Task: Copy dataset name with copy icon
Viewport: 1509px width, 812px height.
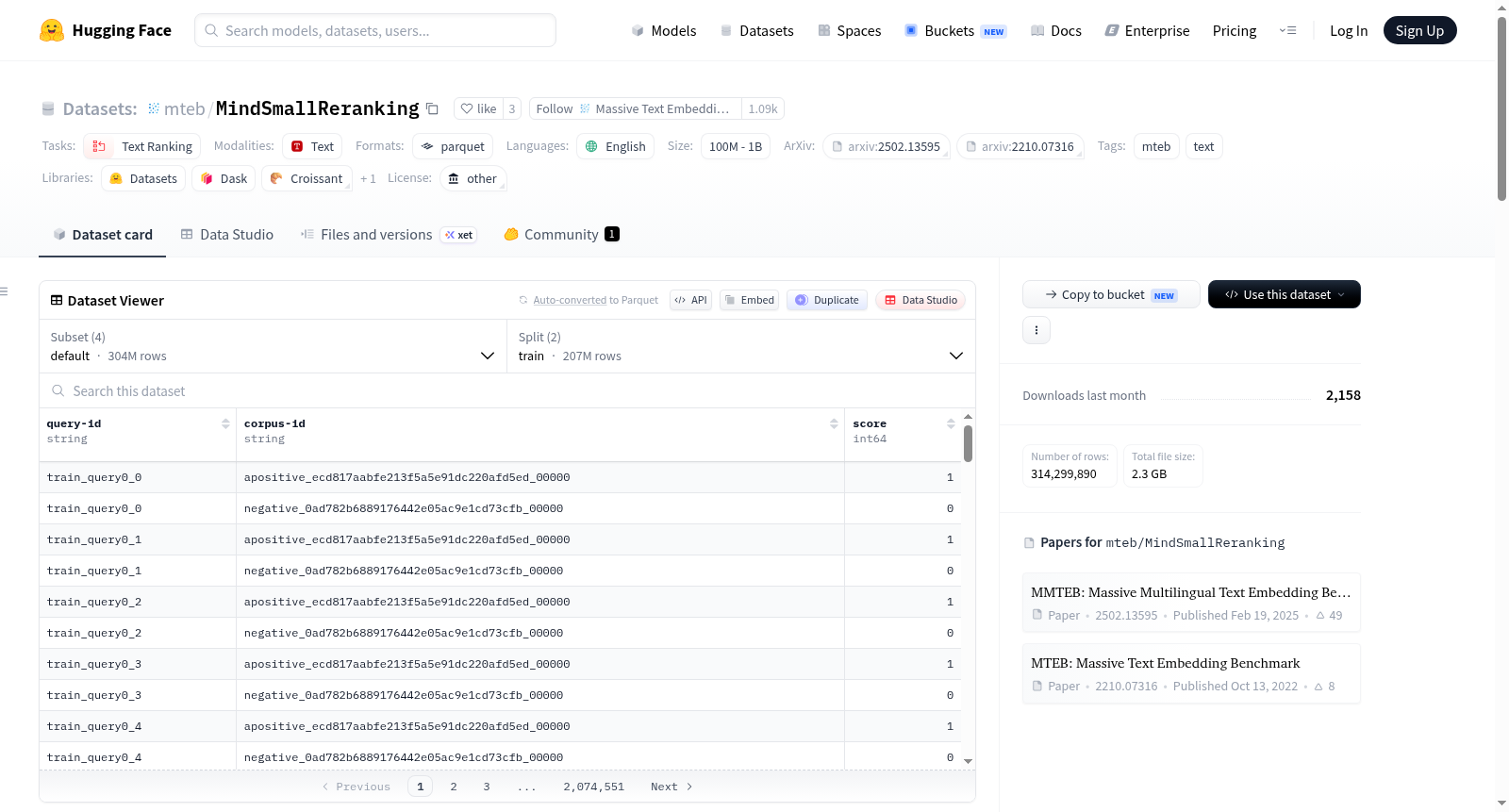Action: 432,108
